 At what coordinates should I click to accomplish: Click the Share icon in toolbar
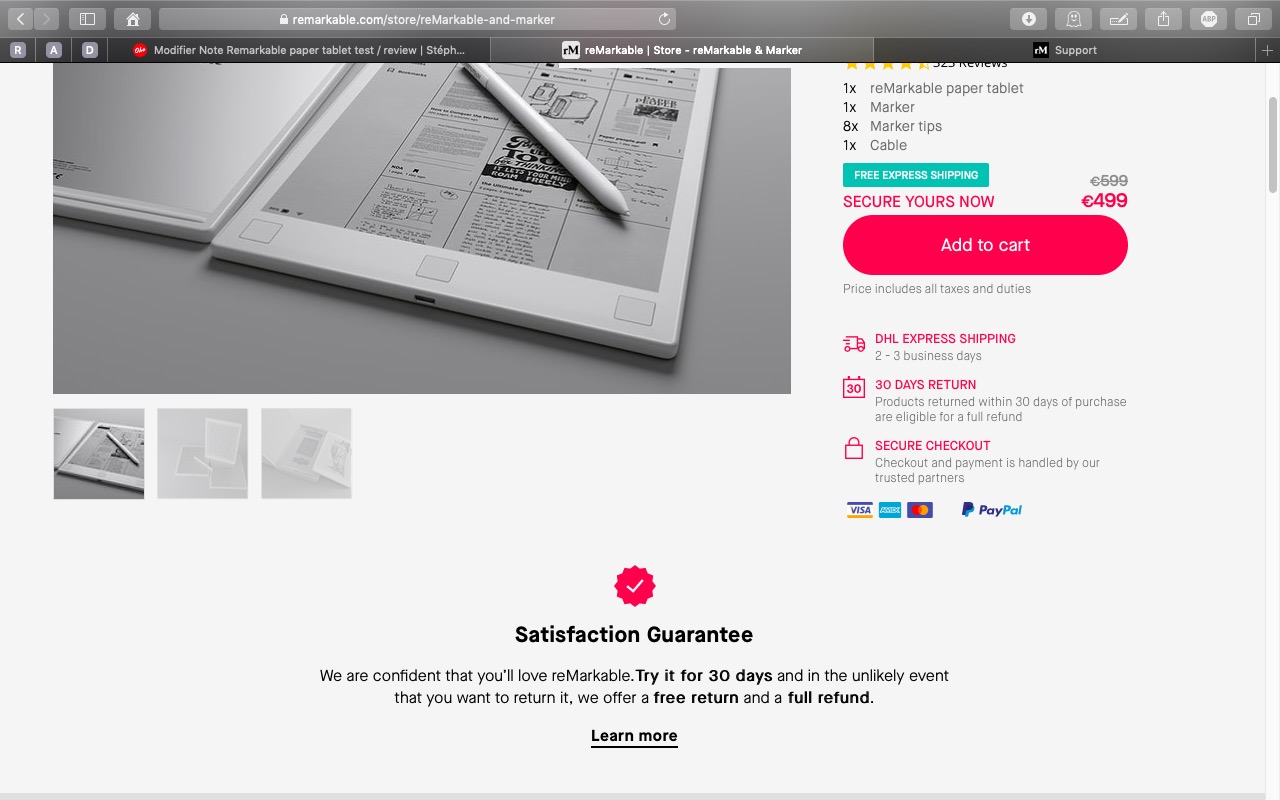click(1163, 19)
